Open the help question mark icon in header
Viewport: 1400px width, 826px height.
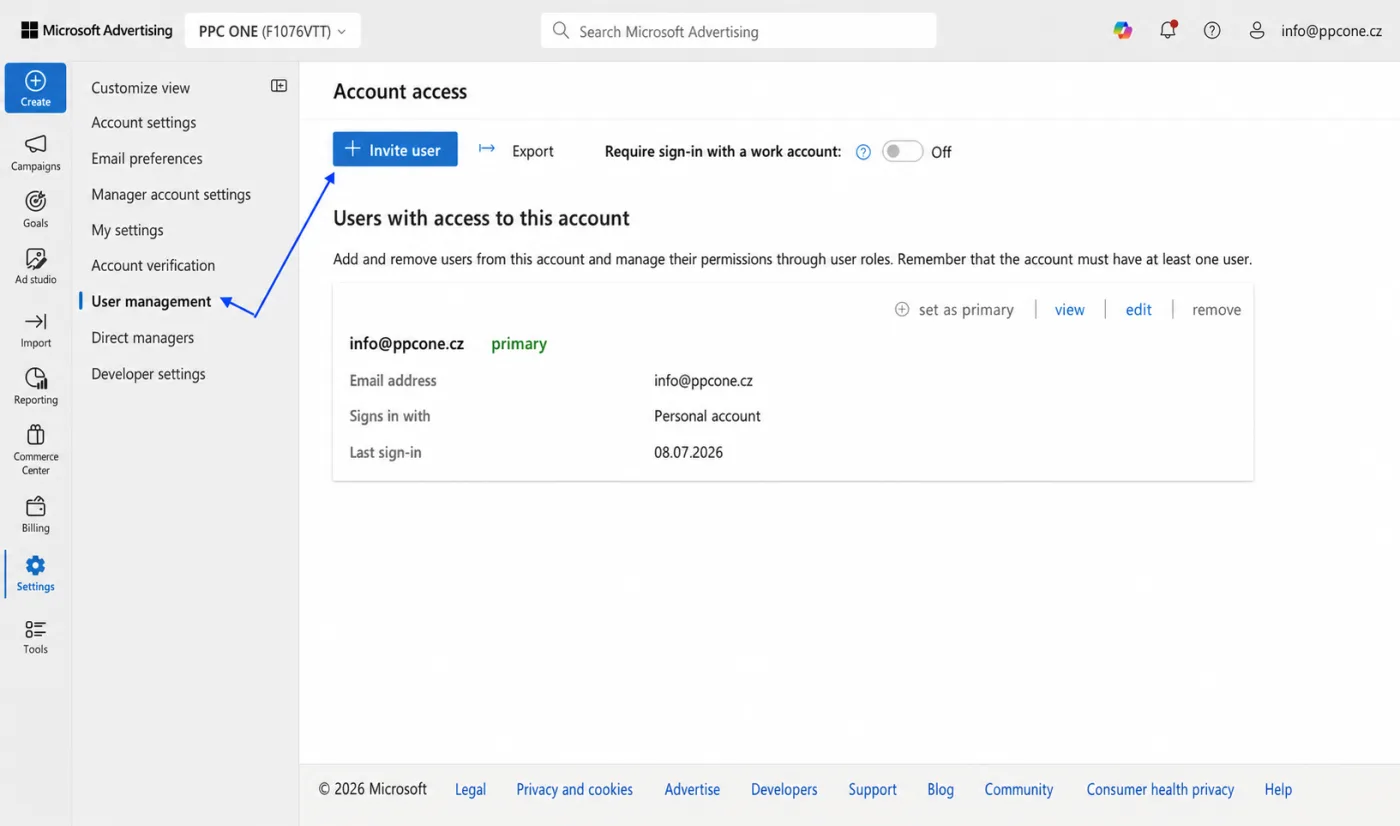(x=1212, y=31)
